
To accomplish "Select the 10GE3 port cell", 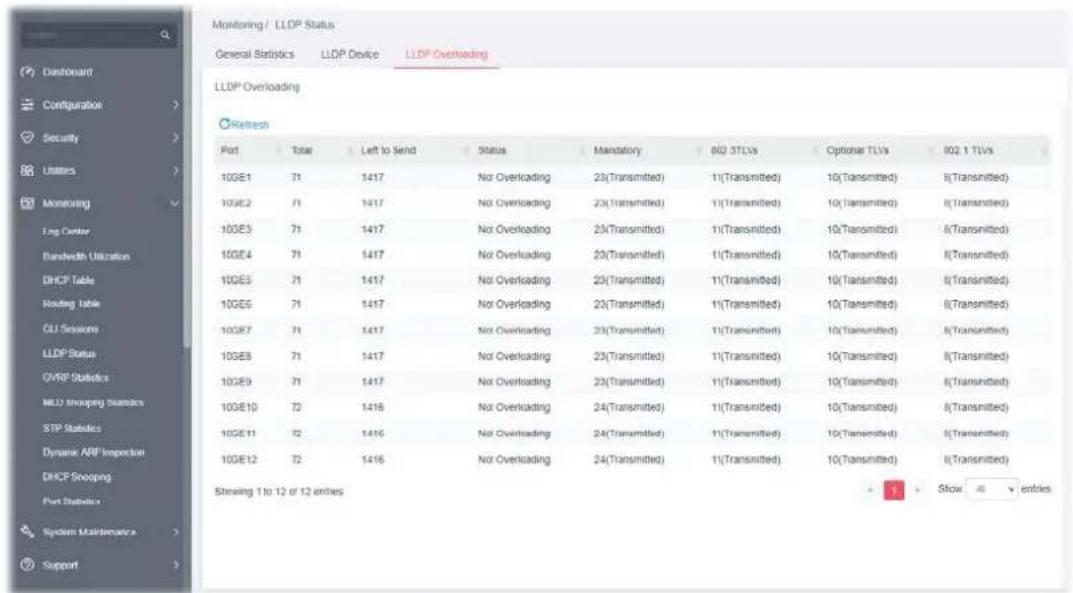I will tap(236, 229).
